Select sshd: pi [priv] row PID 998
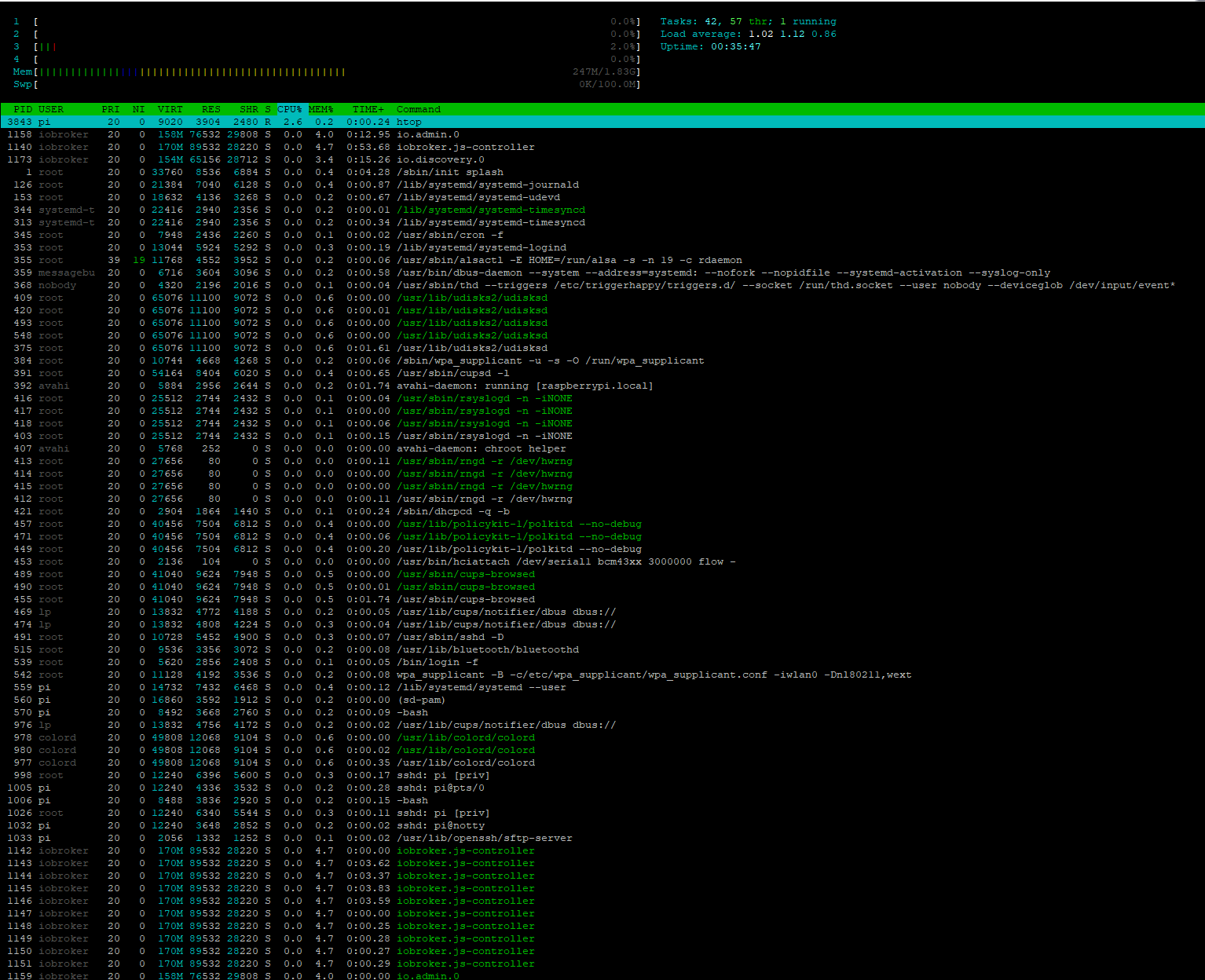1205x980 pixels. click(602, 775)
